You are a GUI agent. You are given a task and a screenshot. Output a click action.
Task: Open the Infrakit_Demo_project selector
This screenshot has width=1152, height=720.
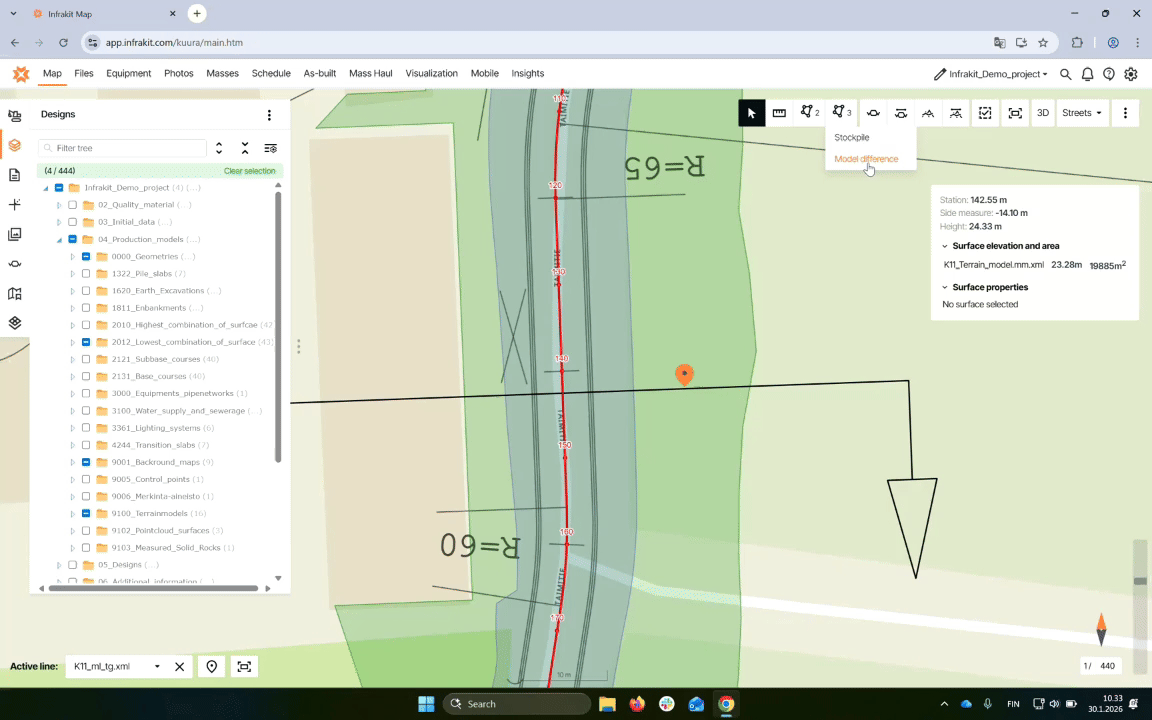pyautogui.click(x=991, y=74)
